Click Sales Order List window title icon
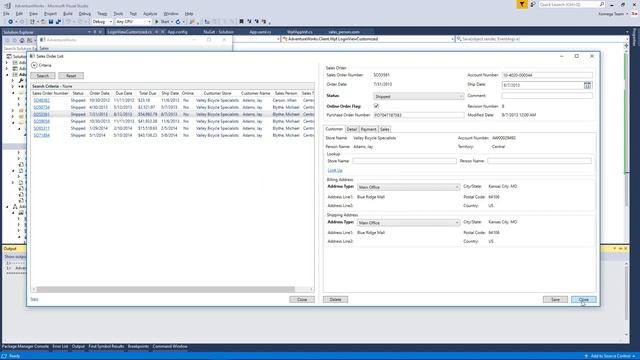 point(32,56)
